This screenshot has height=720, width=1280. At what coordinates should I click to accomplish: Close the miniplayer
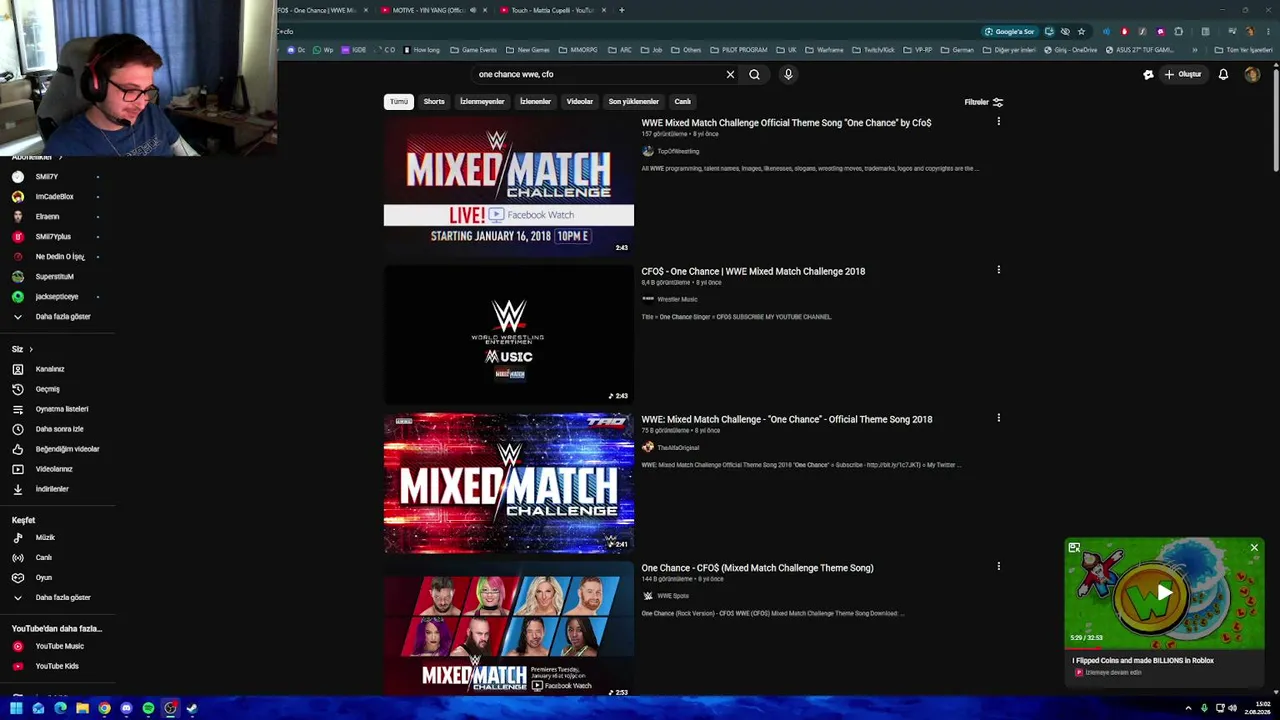tap(1254, 548)
